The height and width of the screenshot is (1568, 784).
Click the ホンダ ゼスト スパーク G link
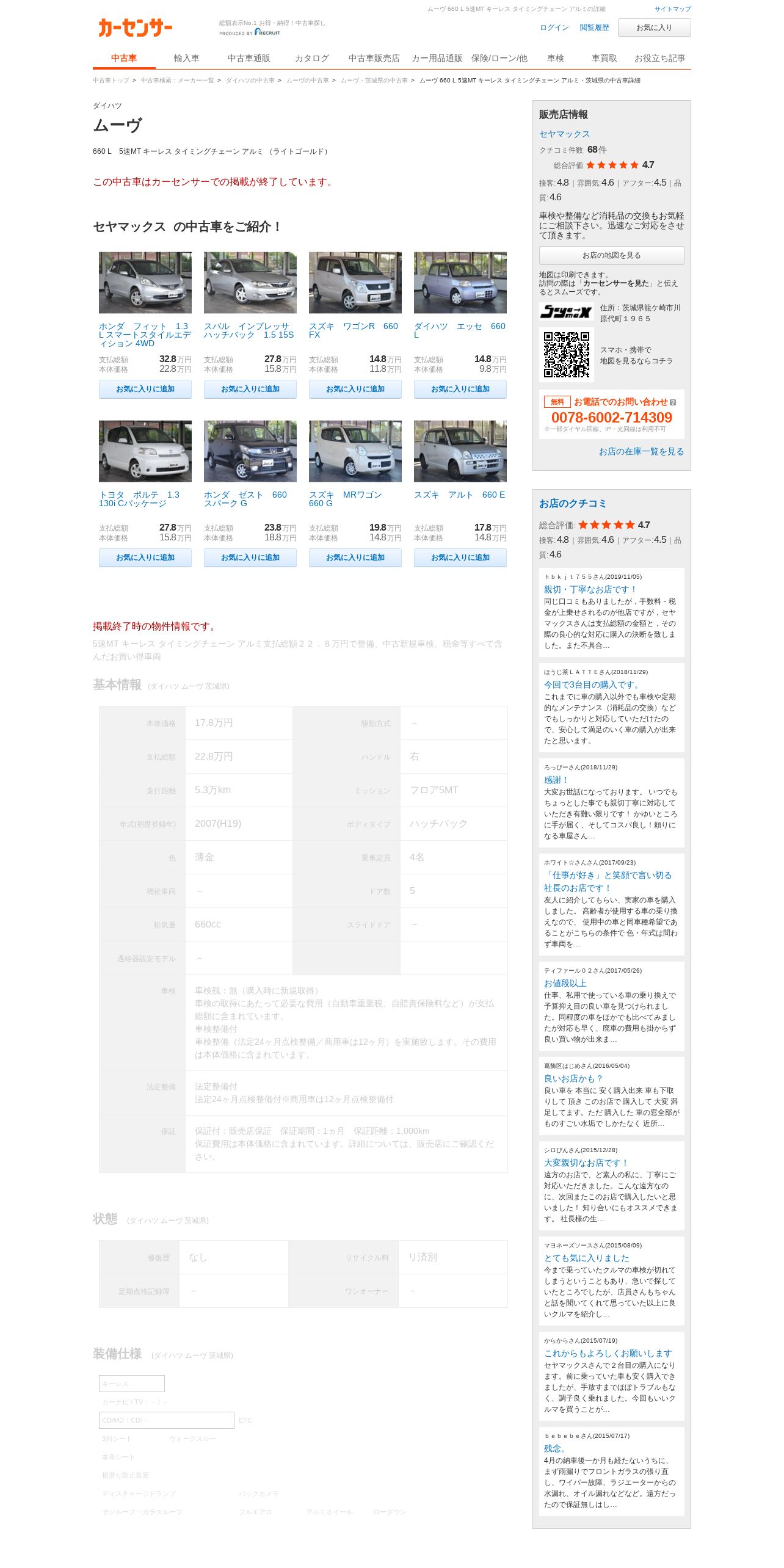point(245,499)
